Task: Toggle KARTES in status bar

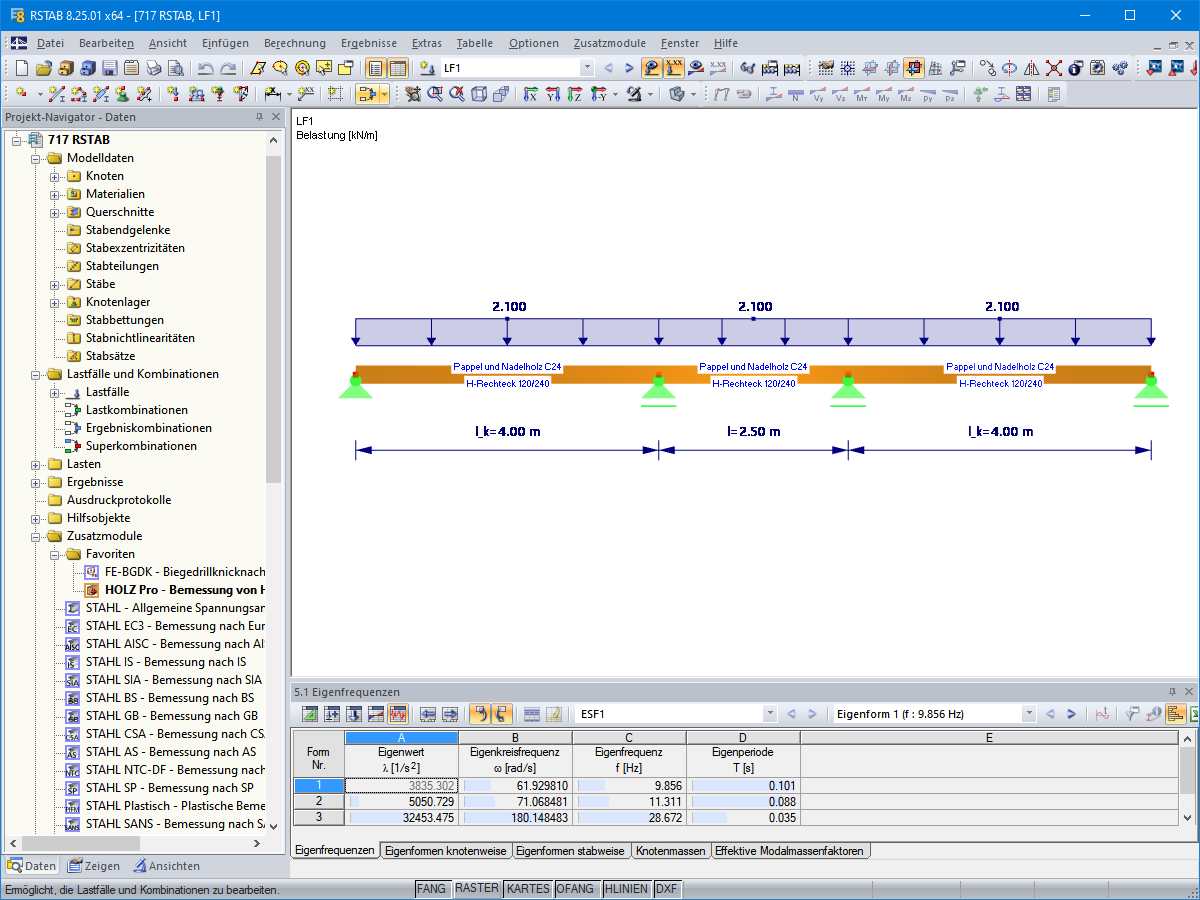Action: 528,888
